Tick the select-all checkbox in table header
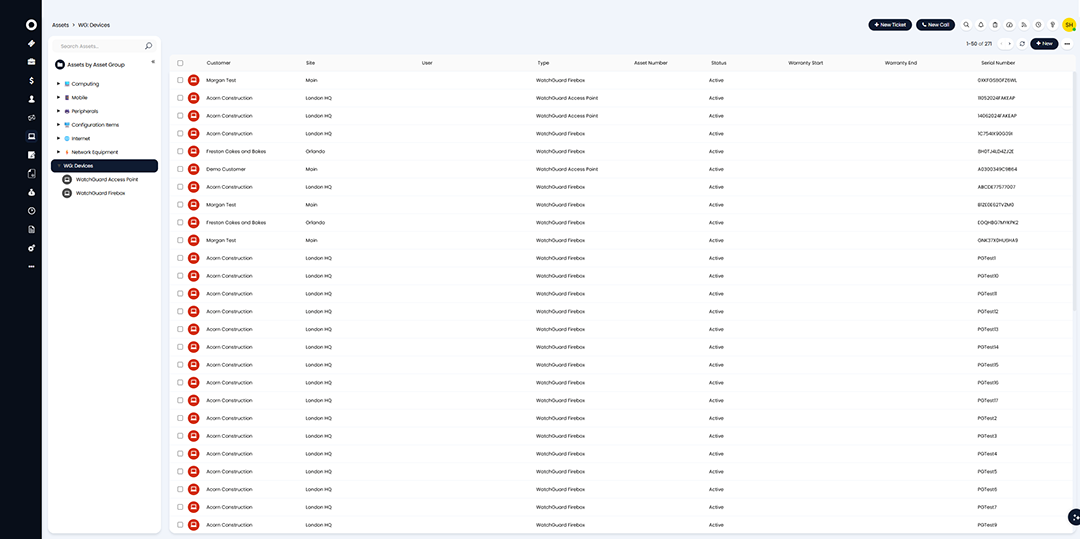 [x=180, y=62]
